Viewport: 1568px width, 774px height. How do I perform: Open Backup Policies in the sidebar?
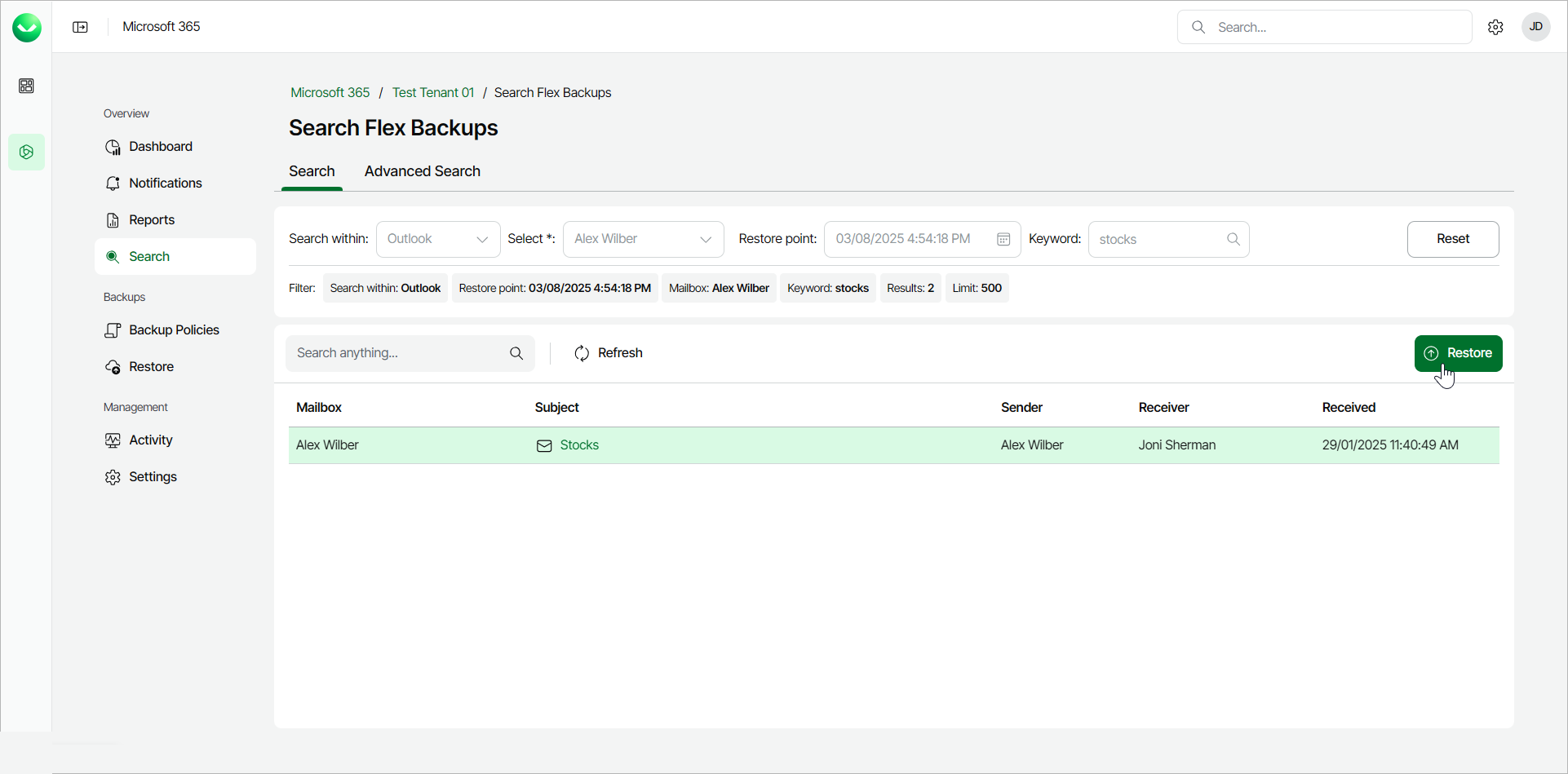(175, 330)
